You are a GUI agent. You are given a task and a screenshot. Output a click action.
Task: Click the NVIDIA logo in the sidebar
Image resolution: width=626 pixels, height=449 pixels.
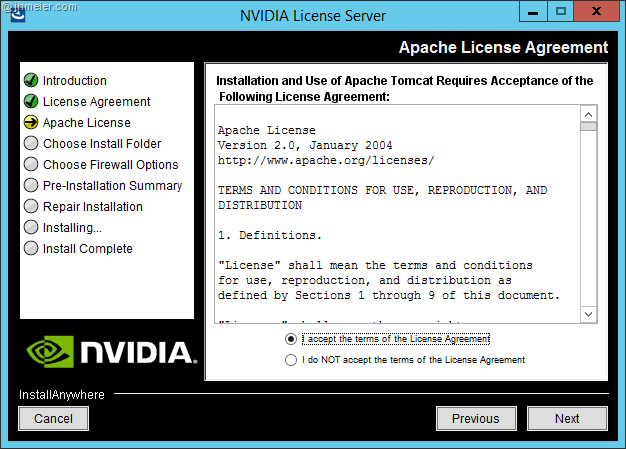tap(108, 351)
